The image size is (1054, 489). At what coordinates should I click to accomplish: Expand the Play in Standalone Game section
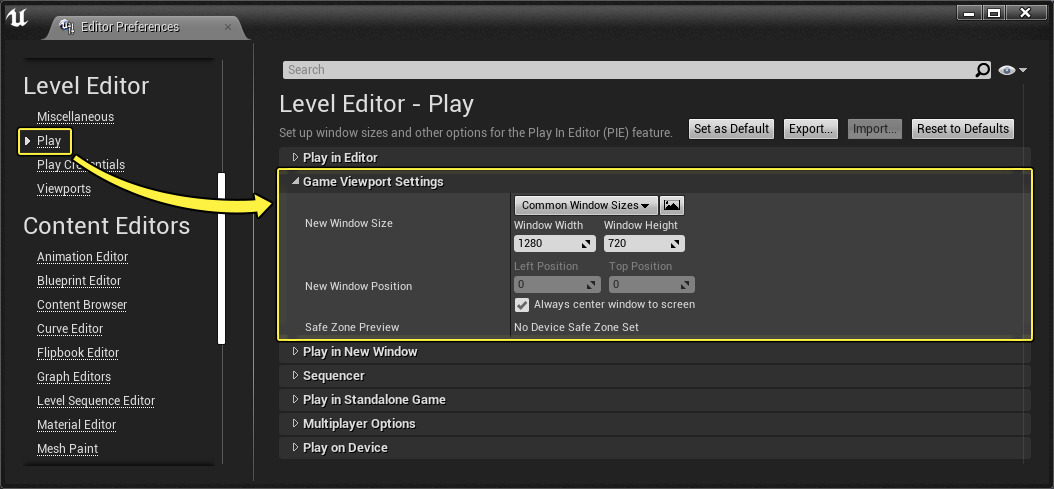coord(294,400)
